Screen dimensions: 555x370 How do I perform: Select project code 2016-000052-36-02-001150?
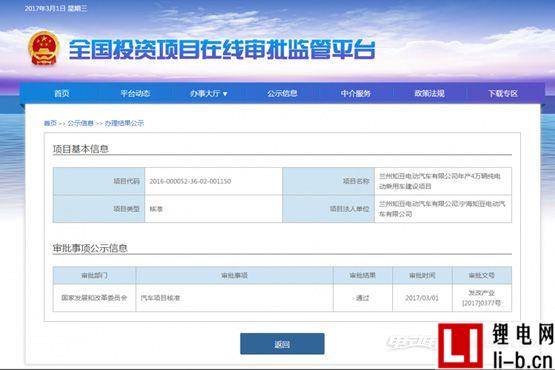click(x=190, y=181)
